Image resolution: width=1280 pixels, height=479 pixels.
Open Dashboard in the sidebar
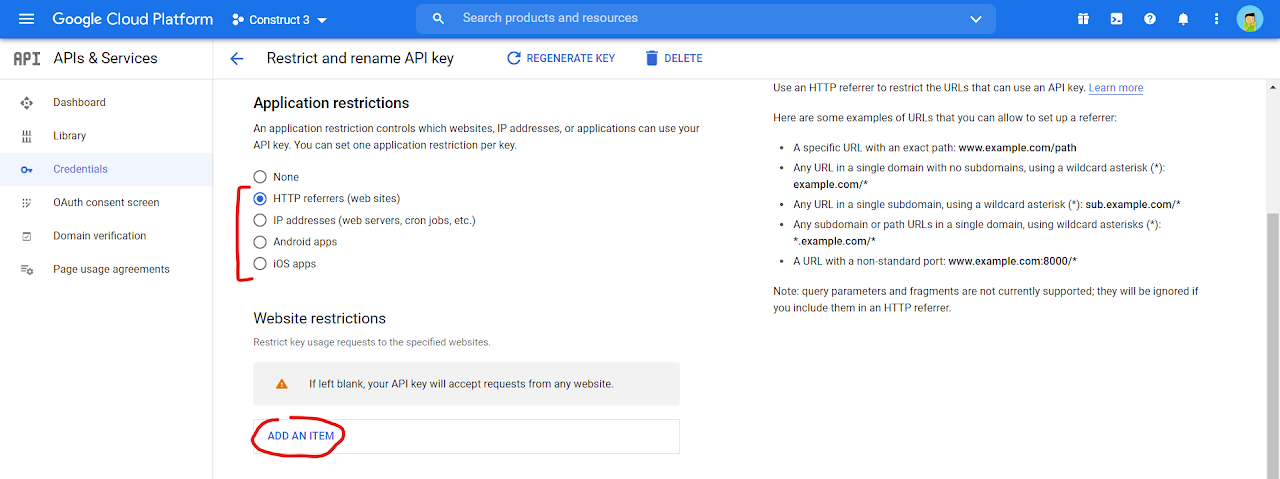79,103
